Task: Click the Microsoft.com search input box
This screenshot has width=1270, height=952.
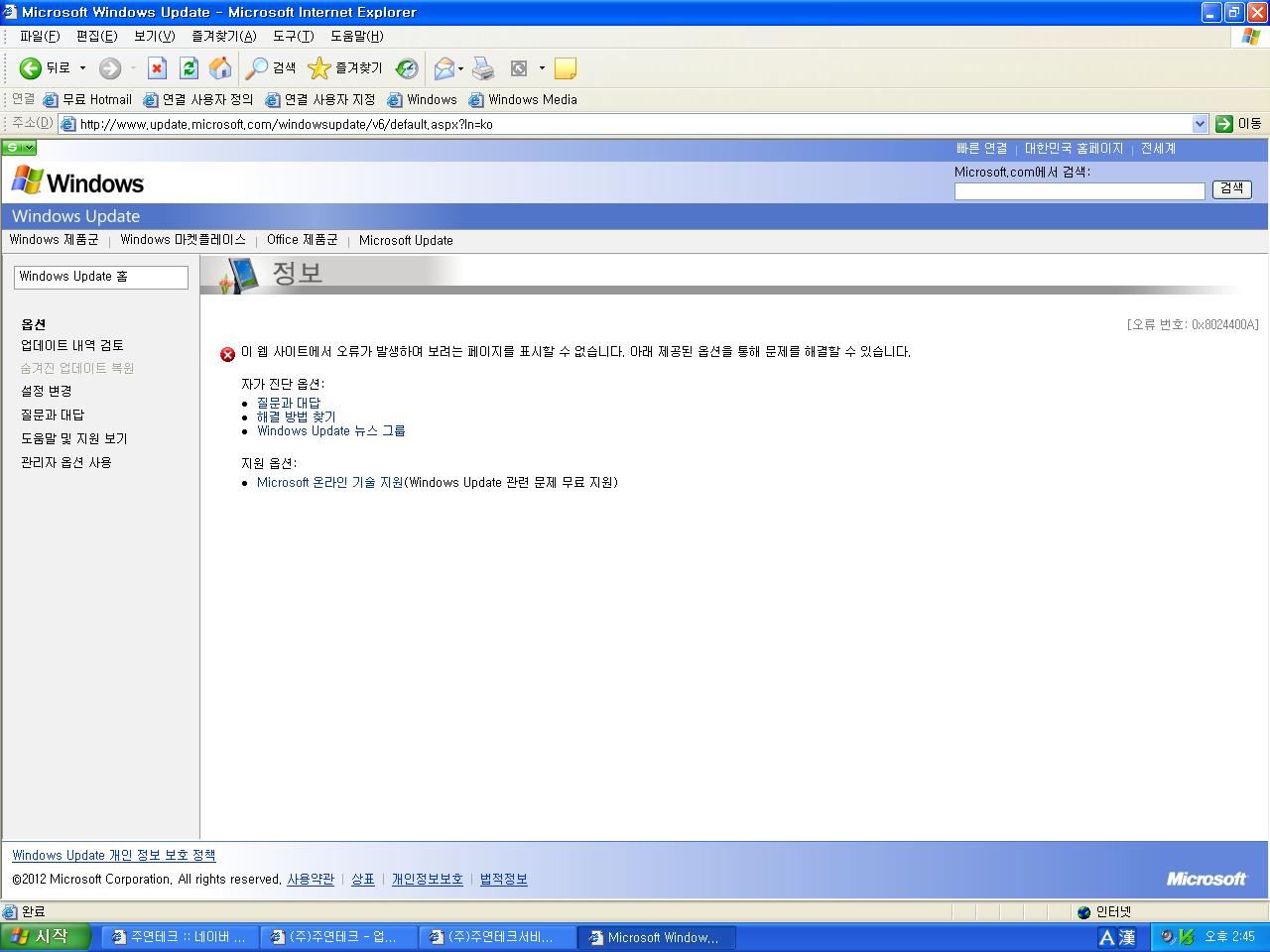Action: point(1079,190)
